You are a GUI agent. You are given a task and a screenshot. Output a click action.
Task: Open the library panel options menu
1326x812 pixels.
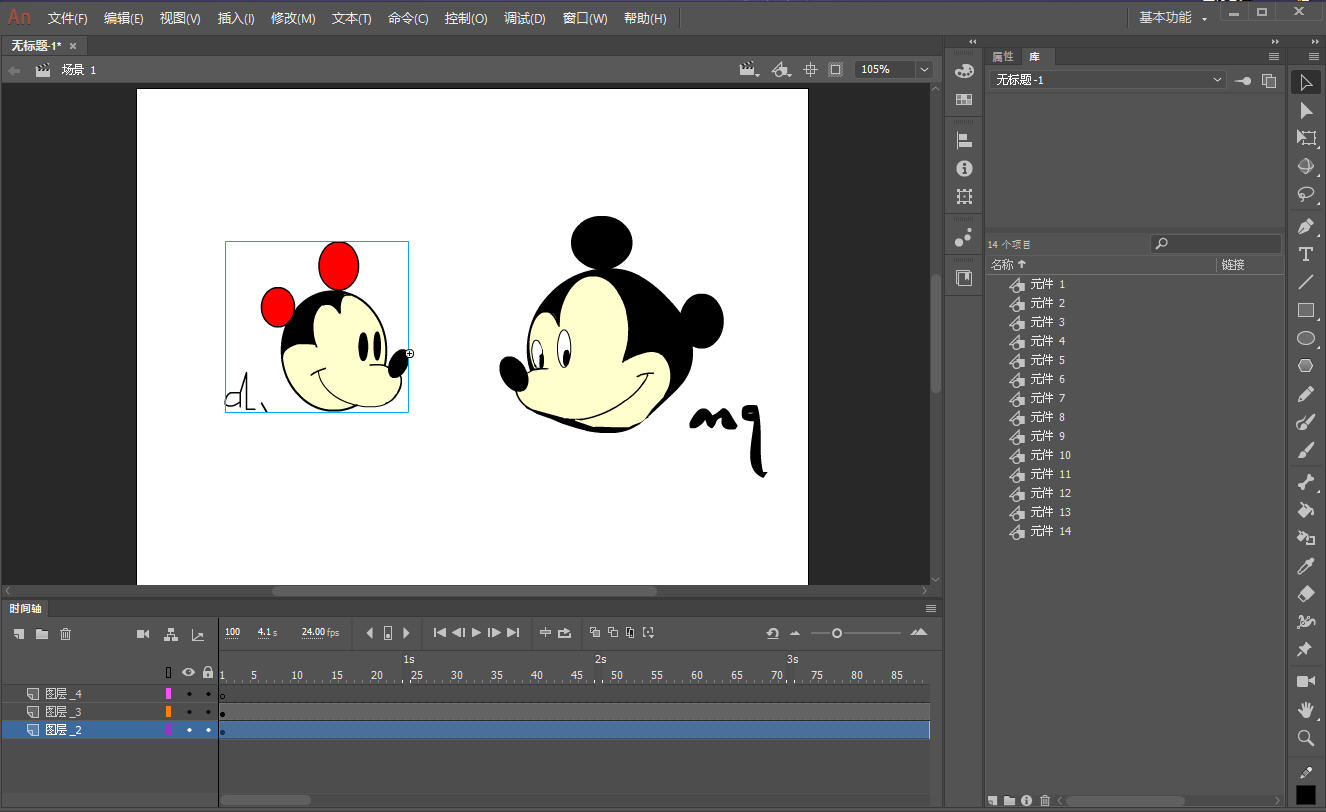point(1274,56)
